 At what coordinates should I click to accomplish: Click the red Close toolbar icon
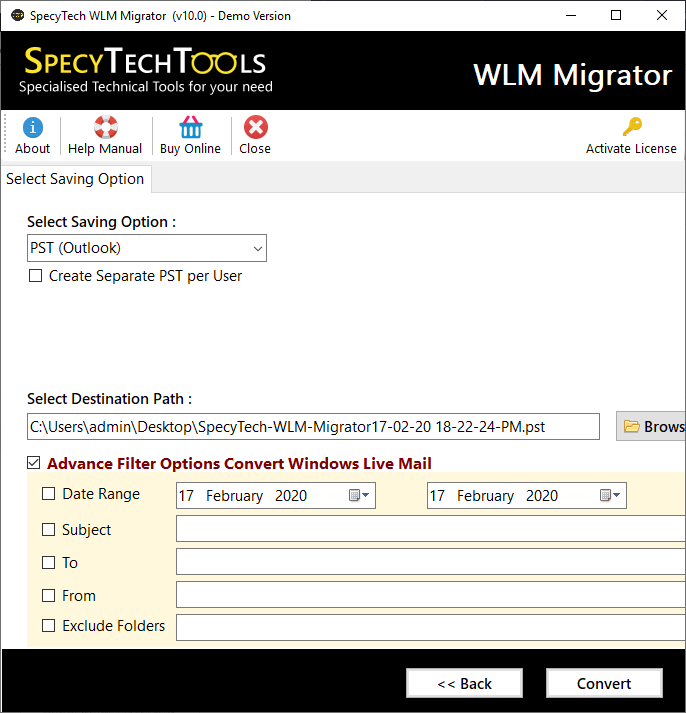point(255,126)
